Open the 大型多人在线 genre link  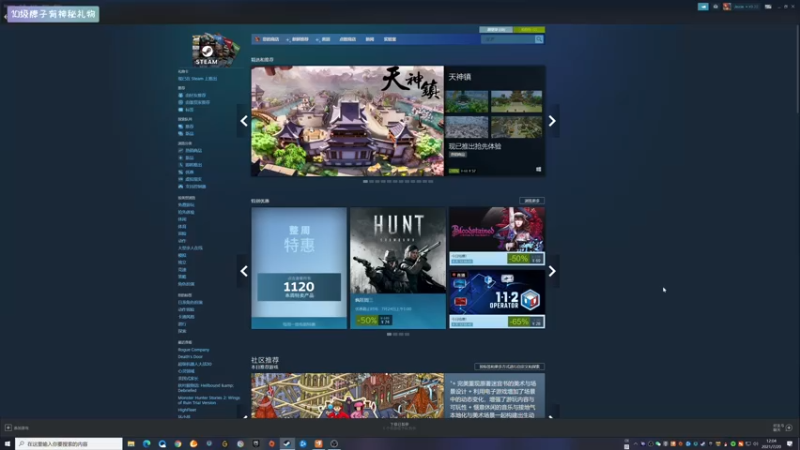(x=190, y=248)
